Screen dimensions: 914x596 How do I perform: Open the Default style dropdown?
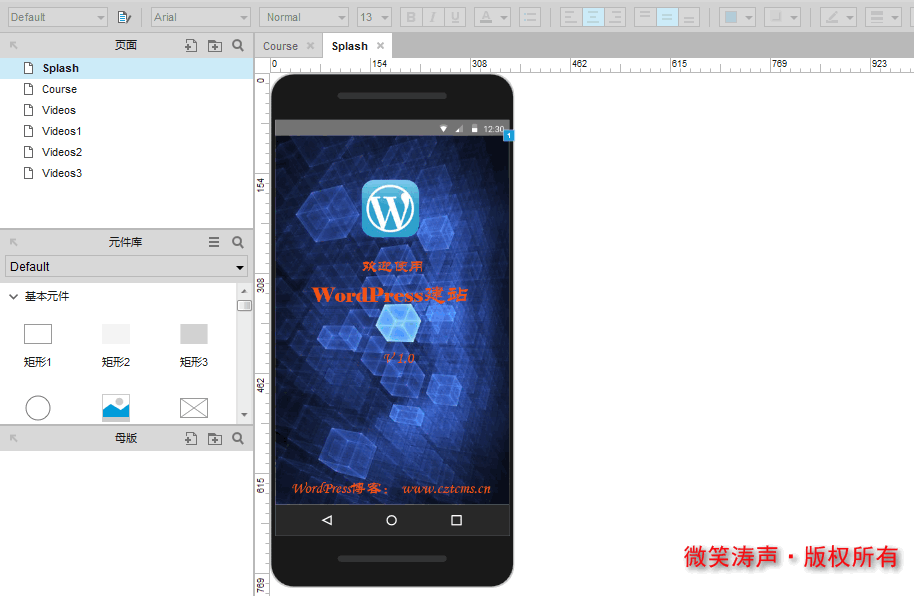[57, 17]
